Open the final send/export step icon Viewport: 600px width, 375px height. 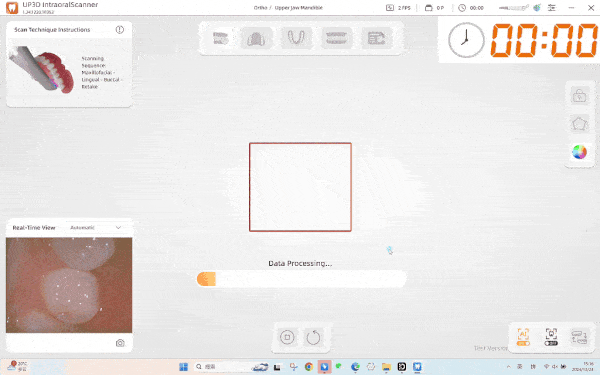(x=377, y=38)
